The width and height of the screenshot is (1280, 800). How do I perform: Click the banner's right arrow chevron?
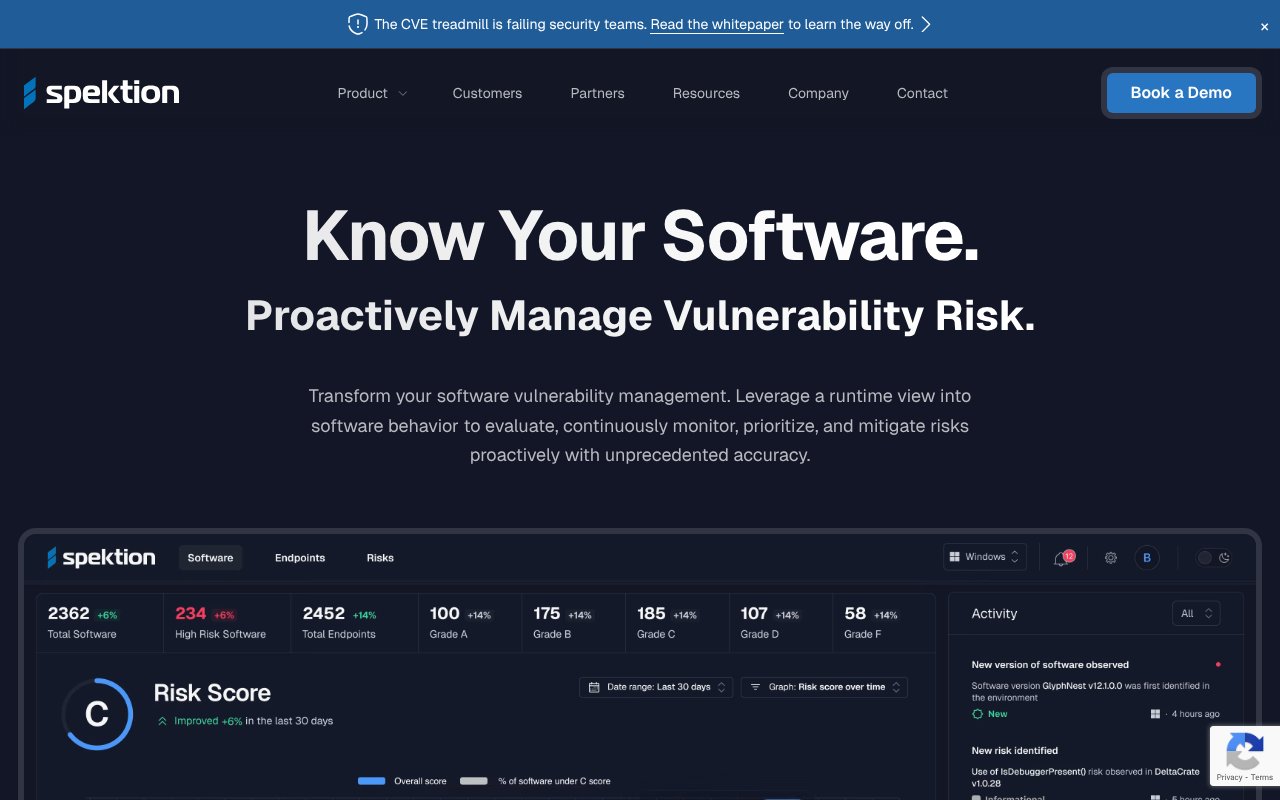926,24
